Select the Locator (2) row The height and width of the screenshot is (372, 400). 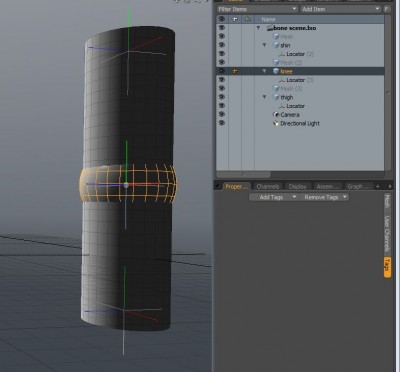tap(300, 54)
